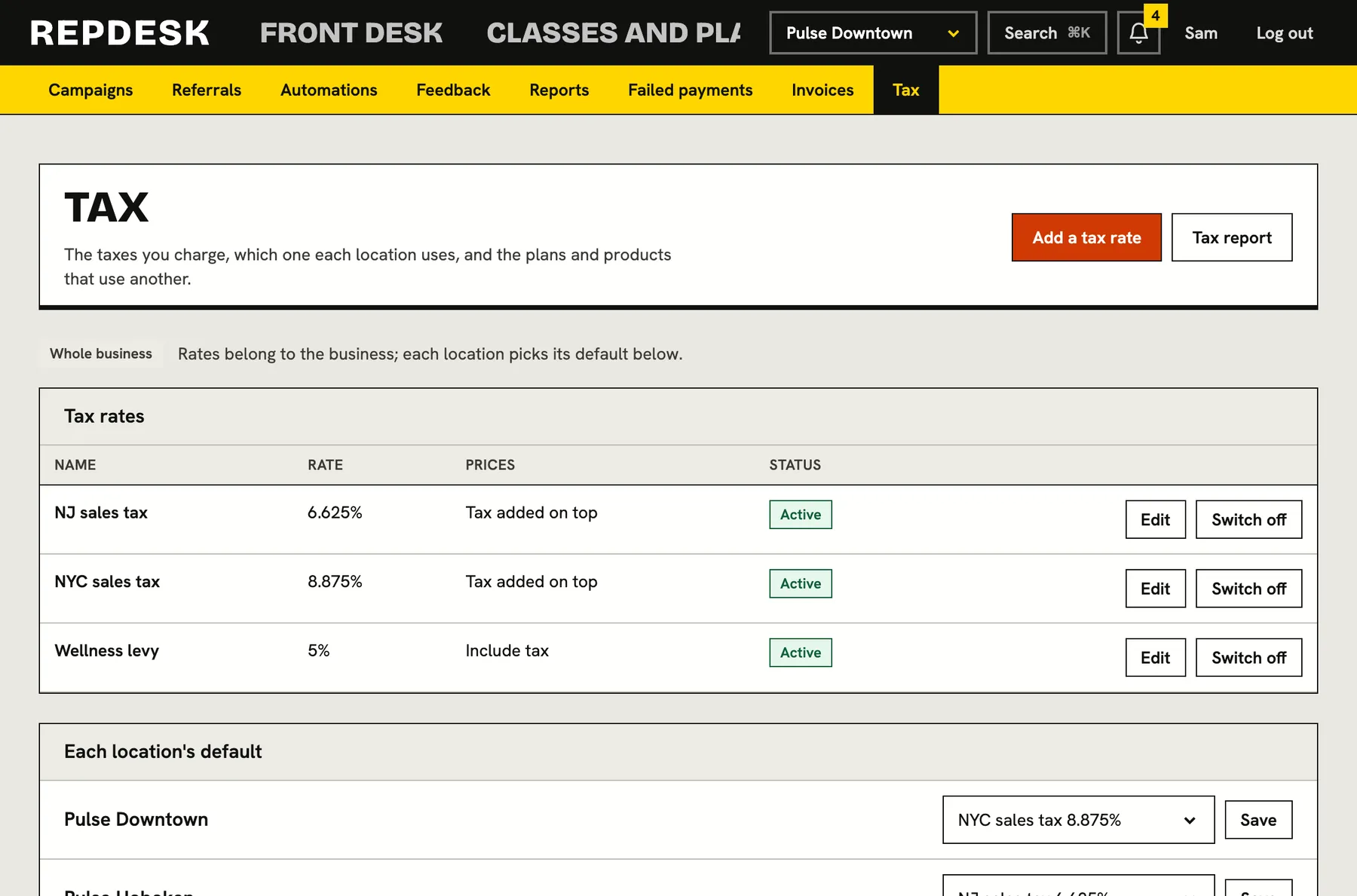Switch off NYC sales tax
This screenshot has width=1357, height=896.
tap(1248, 589)
